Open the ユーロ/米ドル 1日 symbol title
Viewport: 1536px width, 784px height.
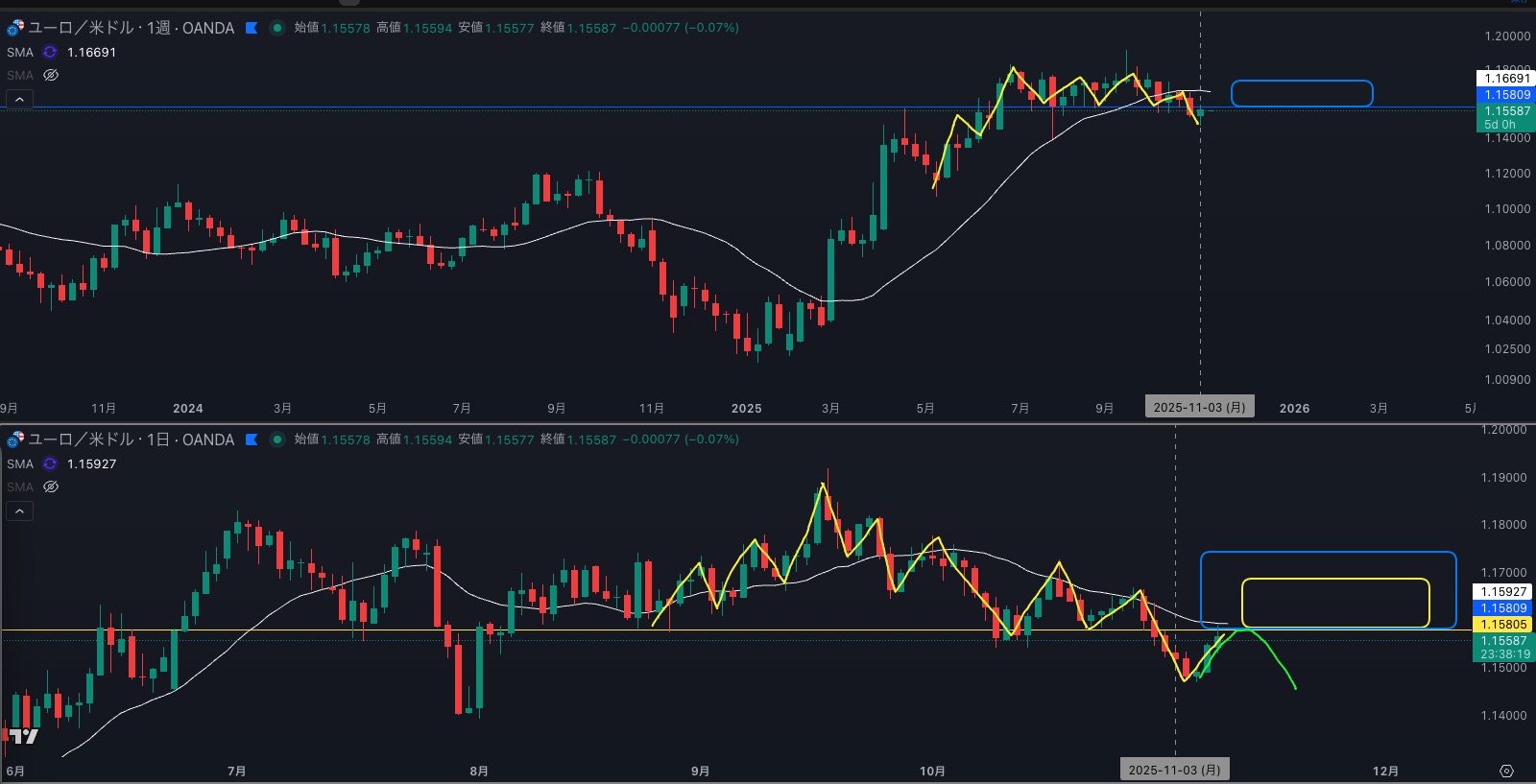132,440
